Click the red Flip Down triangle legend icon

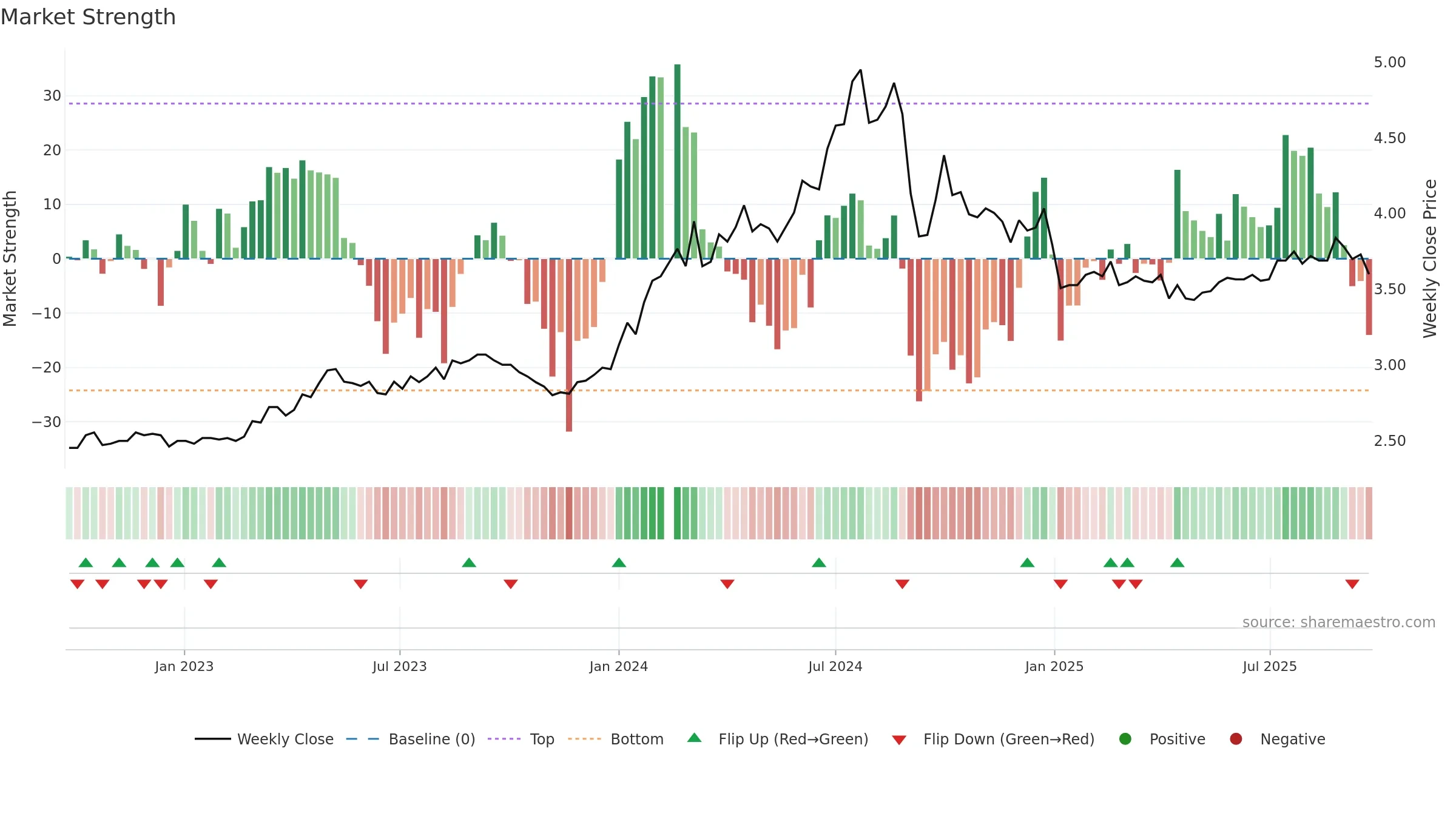pos(899,740)
